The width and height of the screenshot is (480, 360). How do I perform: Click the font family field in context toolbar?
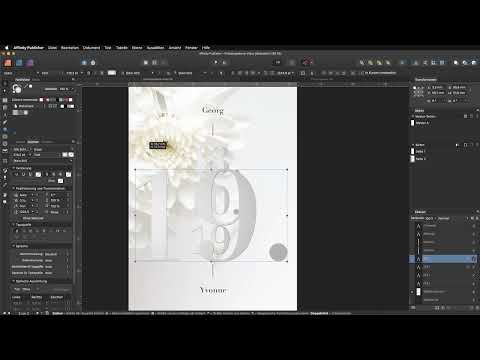click(21, 73)
